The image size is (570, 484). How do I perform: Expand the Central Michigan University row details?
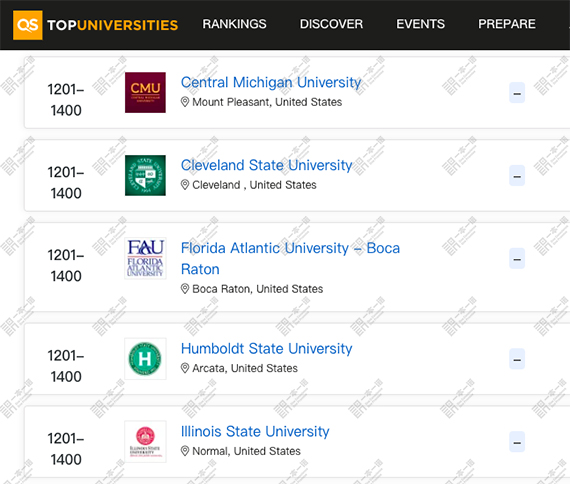click(517, 93)
